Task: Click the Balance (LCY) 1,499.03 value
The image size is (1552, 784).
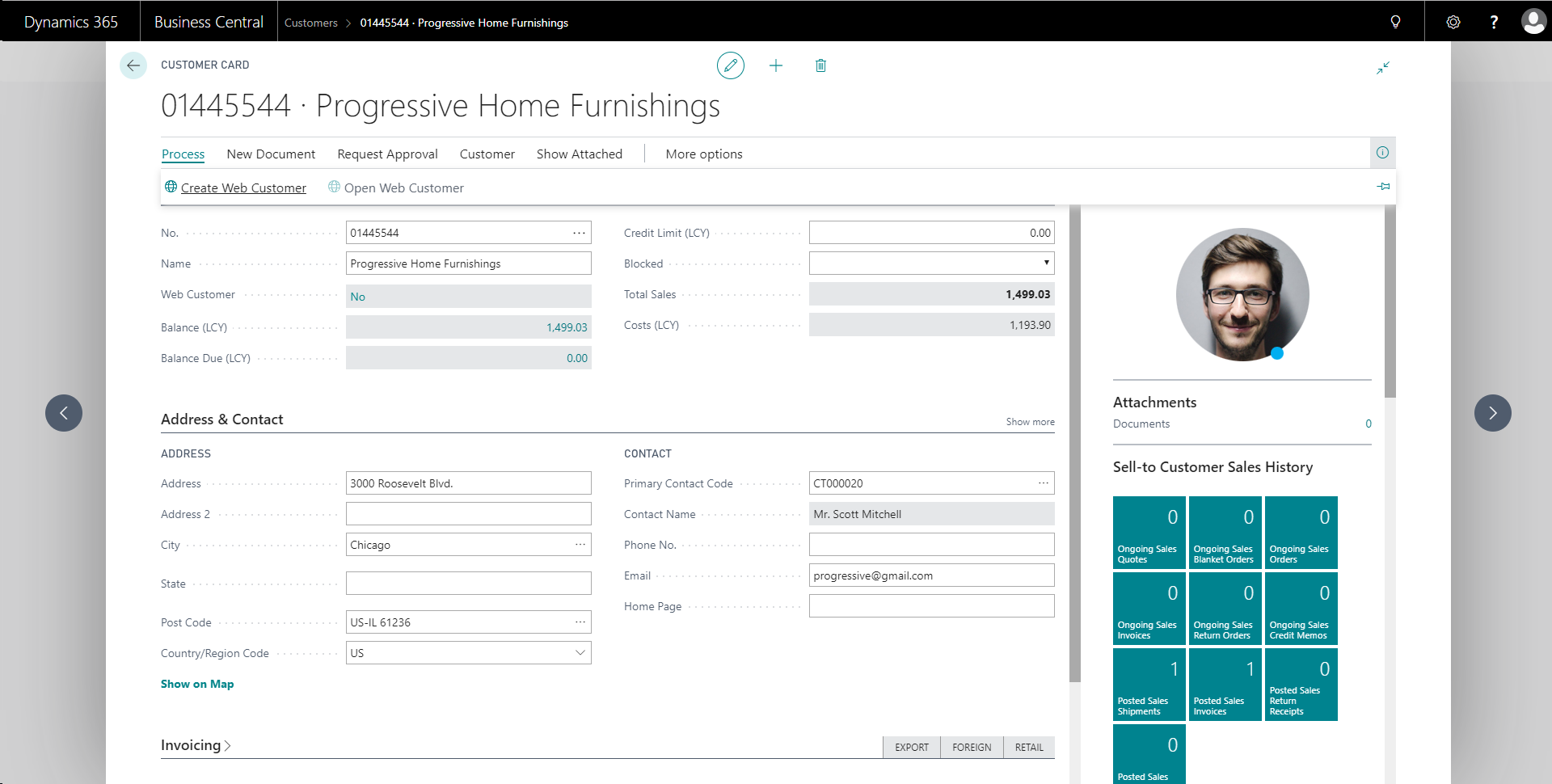Action: [567, 327]
